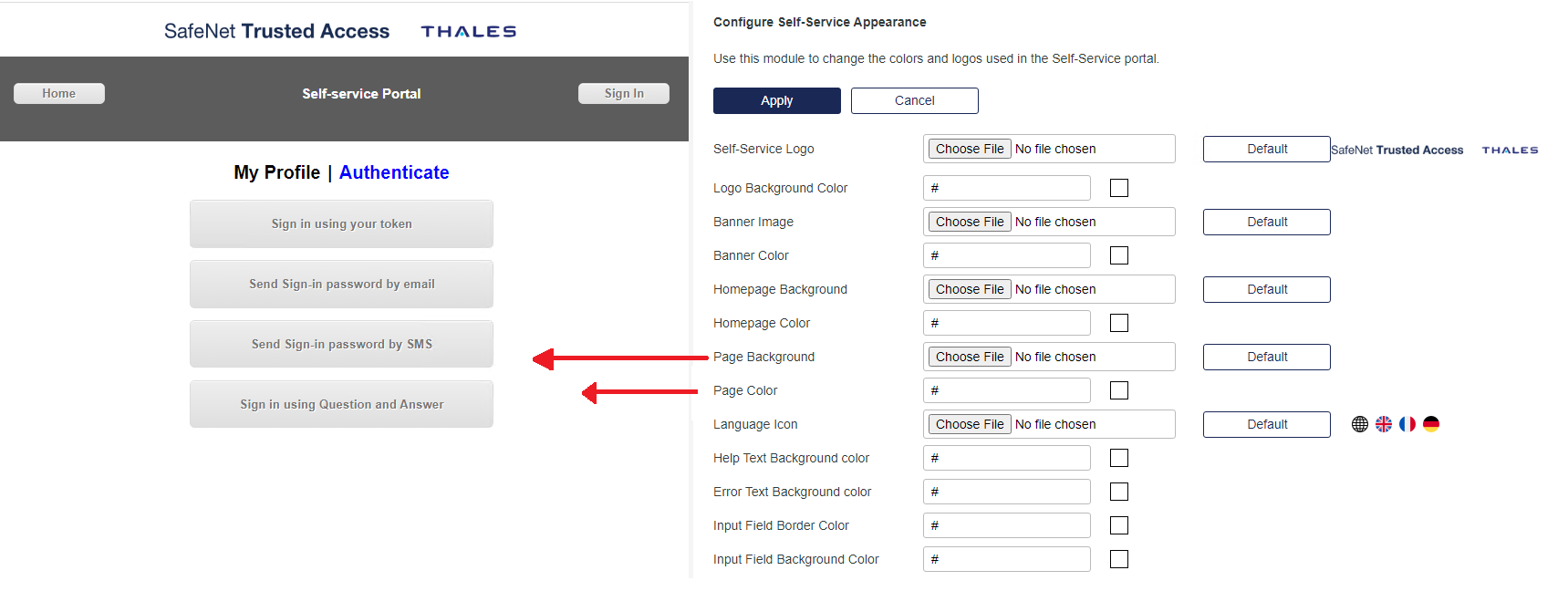Viewport: 1568px width, 612px height.
Task: Select the My Profile tab
Action: point(276,172)
